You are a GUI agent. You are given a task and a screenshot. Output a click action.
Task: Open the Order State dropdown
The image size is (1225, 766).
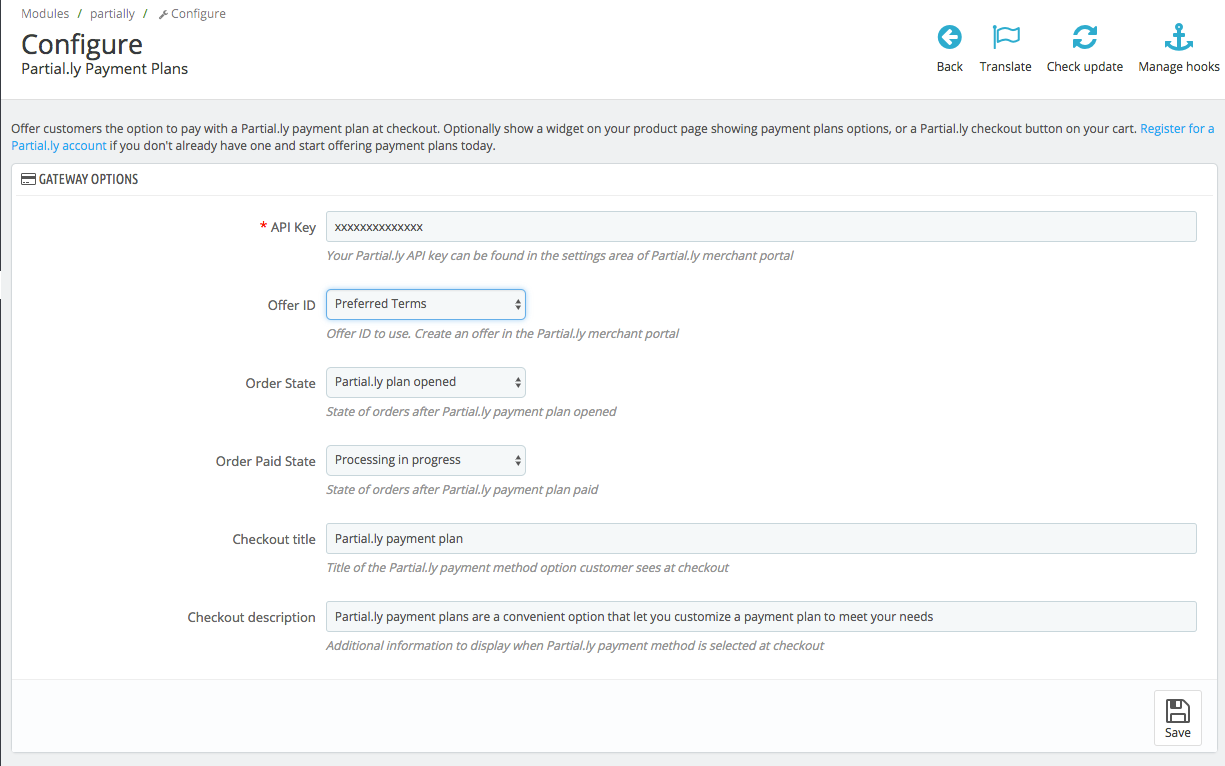(426, 382)
